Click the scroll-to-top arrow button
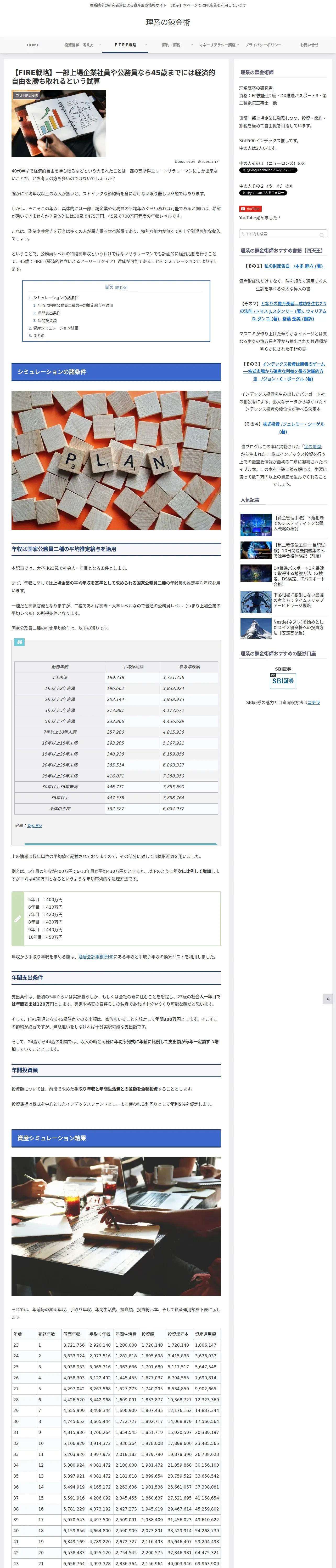The width and height of the screenshot is (336, 1568). 328,999
